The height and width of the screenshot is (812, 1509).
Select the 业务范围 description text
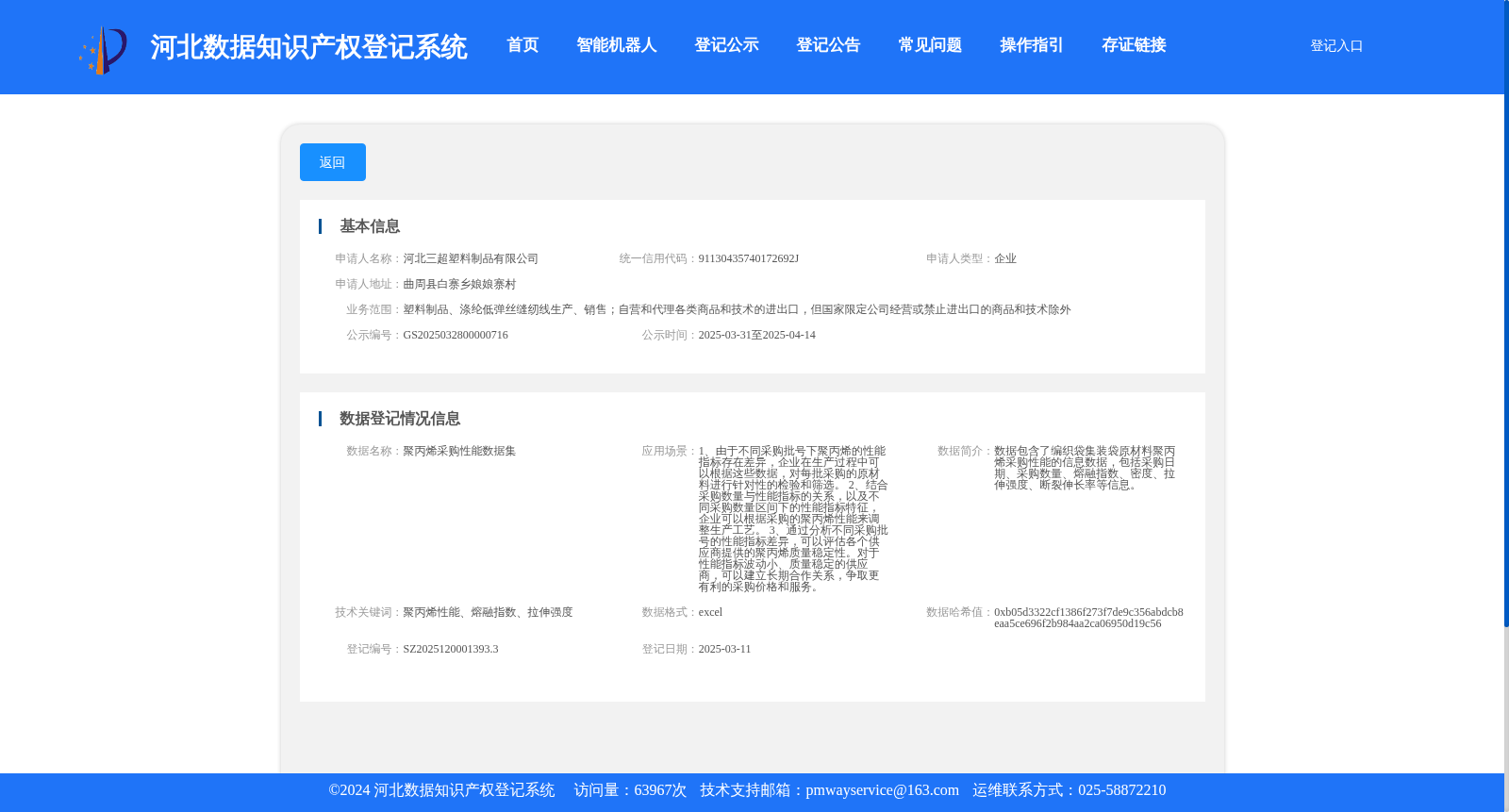click(x=737, y=309)
